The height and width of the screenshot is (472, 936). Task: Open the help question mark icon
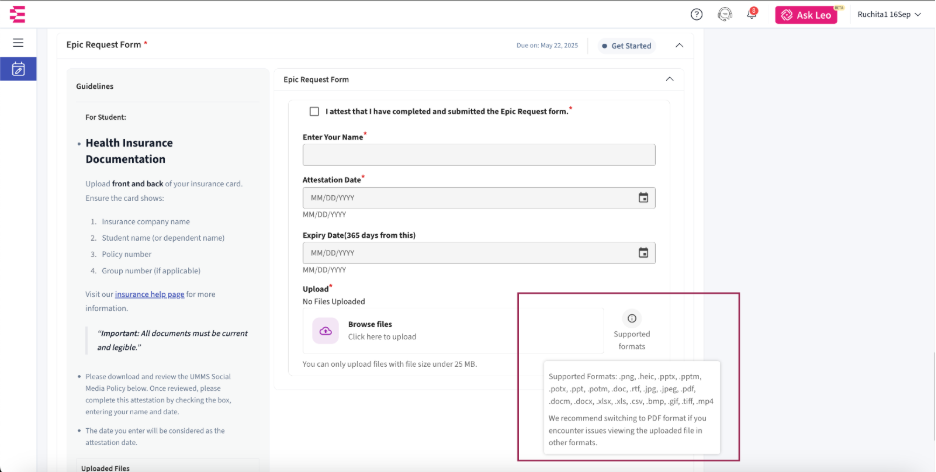click(697, 14)
